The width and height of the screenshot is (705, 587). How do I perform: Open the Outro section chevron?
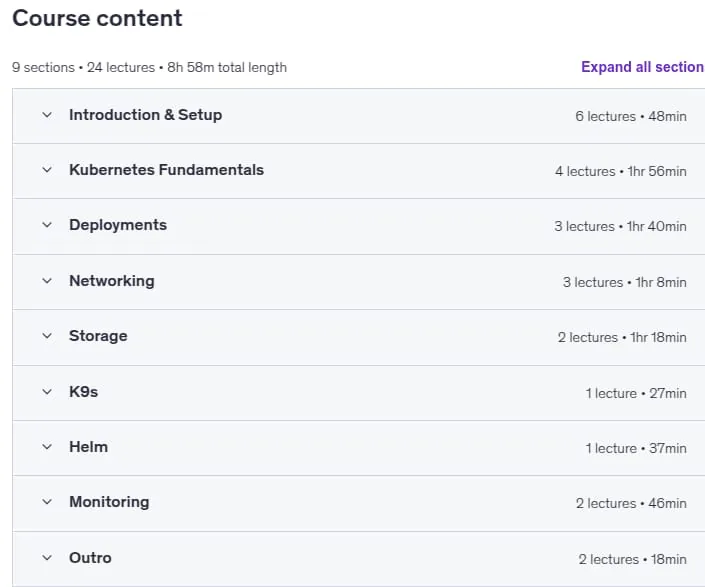pos(47,558)
